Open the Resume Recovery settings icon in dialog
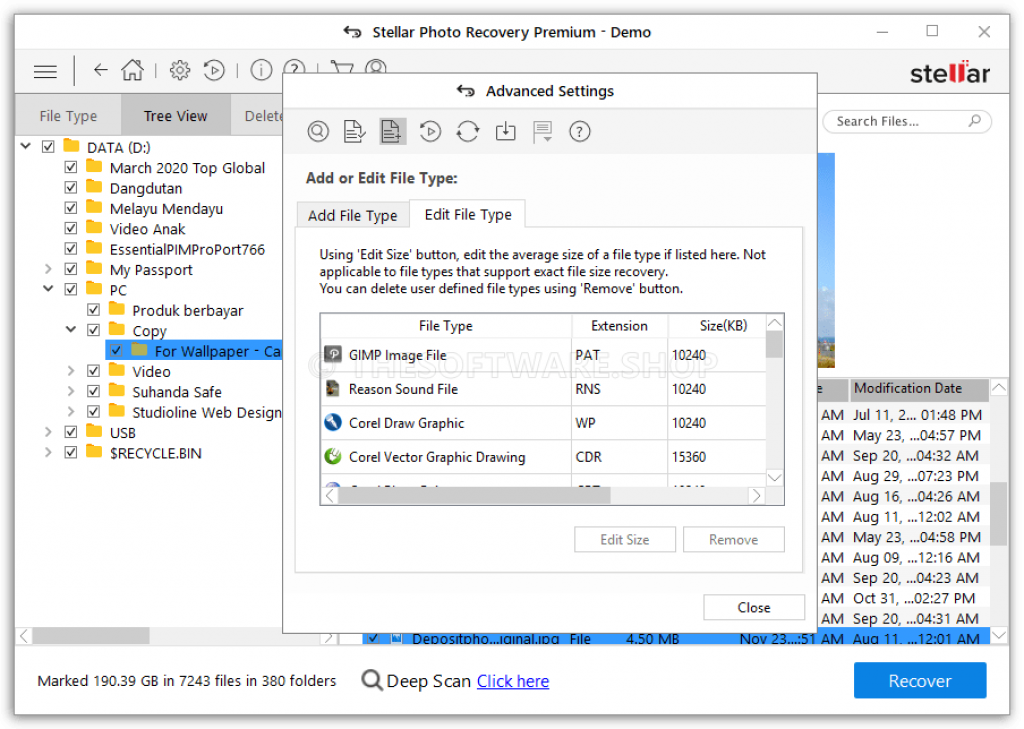 tap(430, 131)
